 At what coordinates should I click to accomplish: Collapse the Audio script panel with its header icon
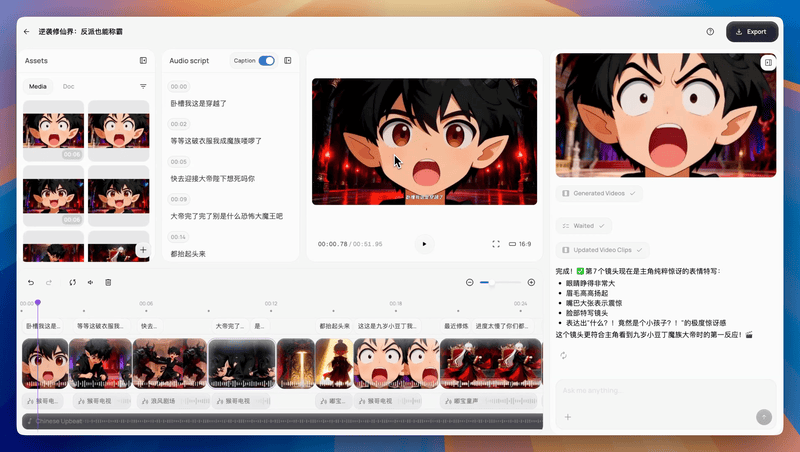[288, 60]
